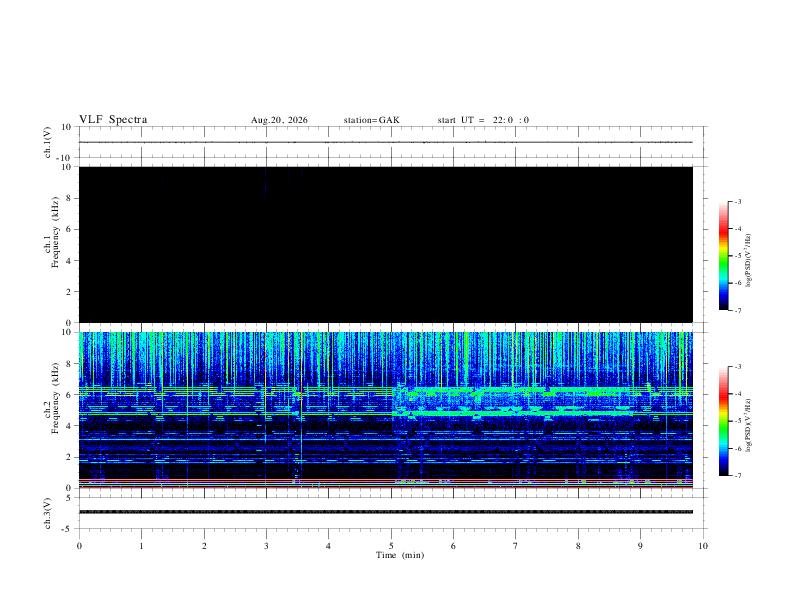
Task: Click the ch.3(V) waveform trace
Action: click(386, 512)
